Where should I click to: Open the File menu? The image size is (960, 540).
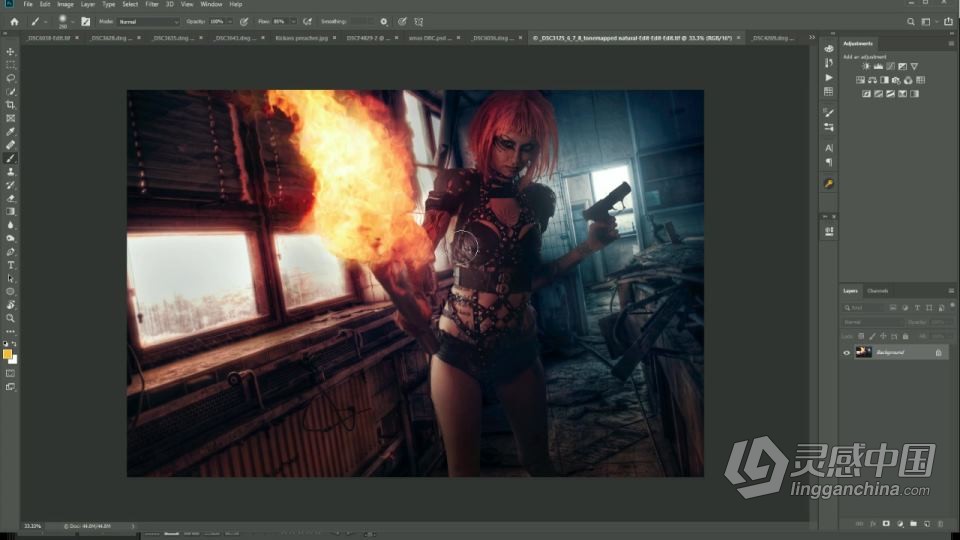(x=28, y=4)
